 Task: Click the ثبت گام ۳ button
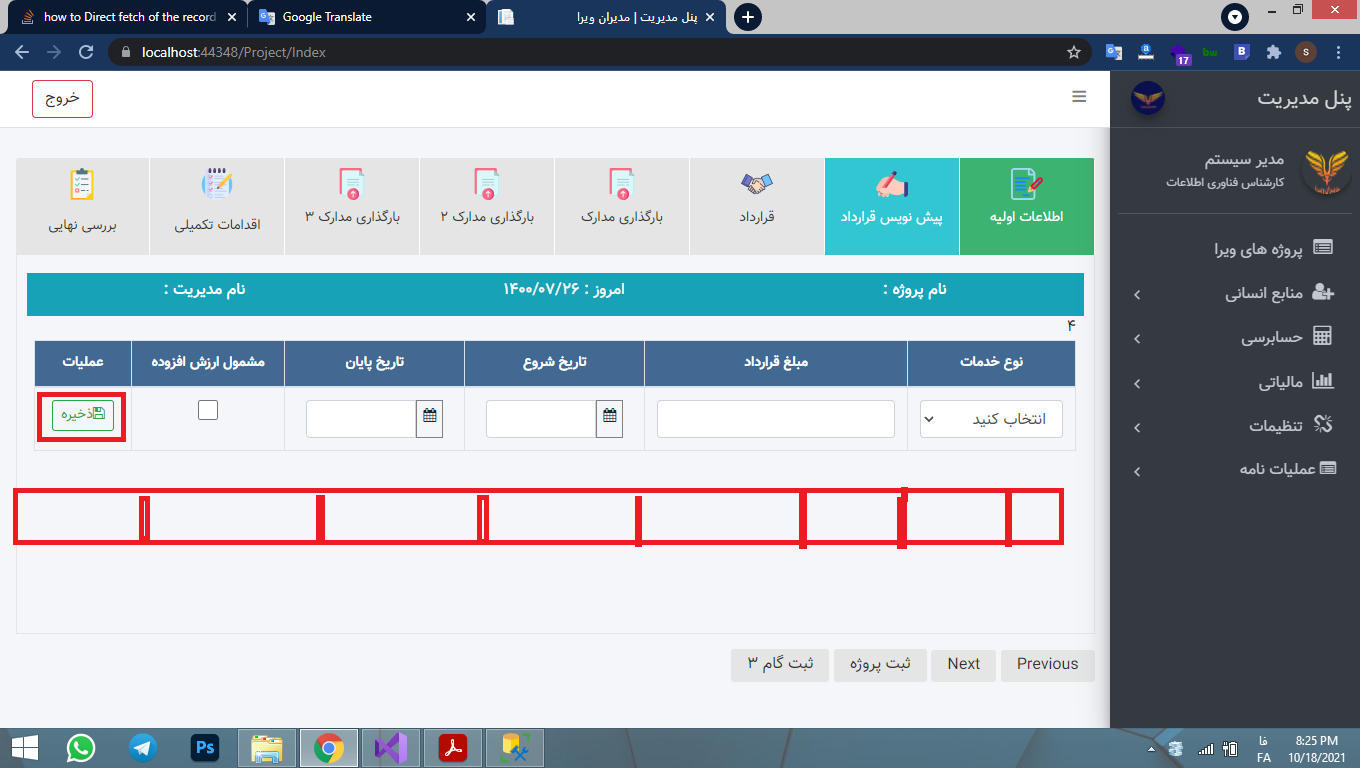[x=780, y=665]
